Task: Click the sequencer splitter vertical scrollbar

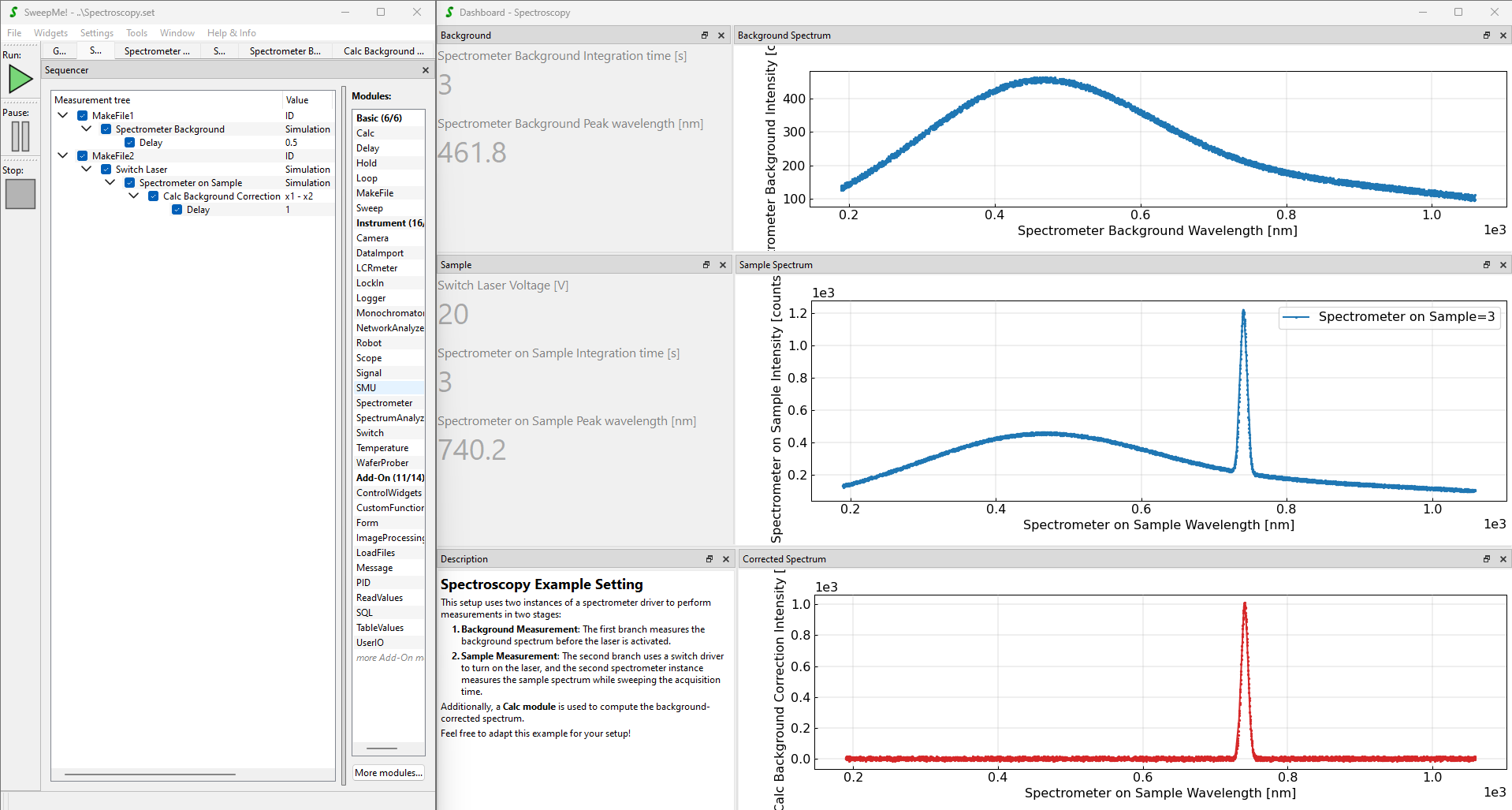Action: pos(344,435)
